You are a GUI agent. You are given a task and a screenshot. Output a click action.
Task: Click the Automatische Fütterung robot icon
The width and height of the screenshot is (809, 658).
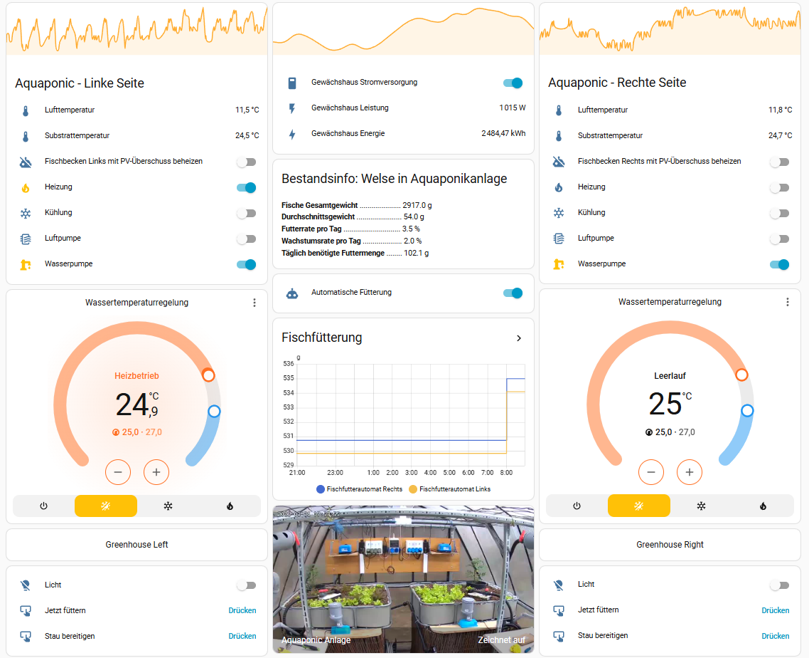tap(292, 293)
